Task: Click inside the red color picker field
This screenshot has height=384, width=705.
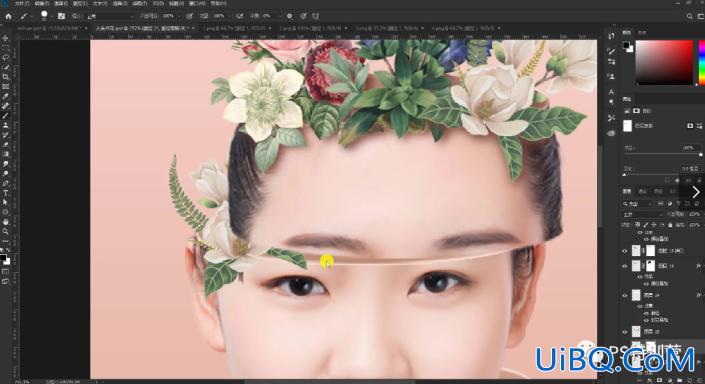Action: pos(664,63)
